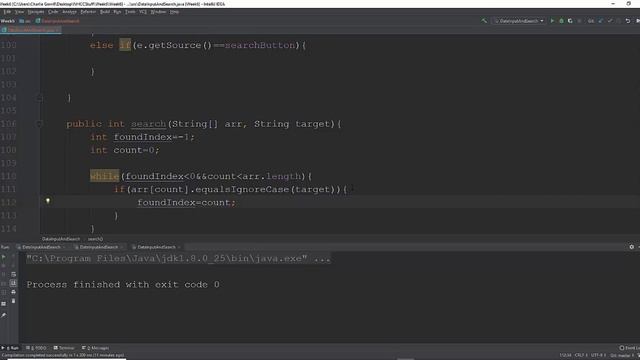Click line number 110 in the gutter
Viewport: 640px width, 360px height.
tap(8, 176)
